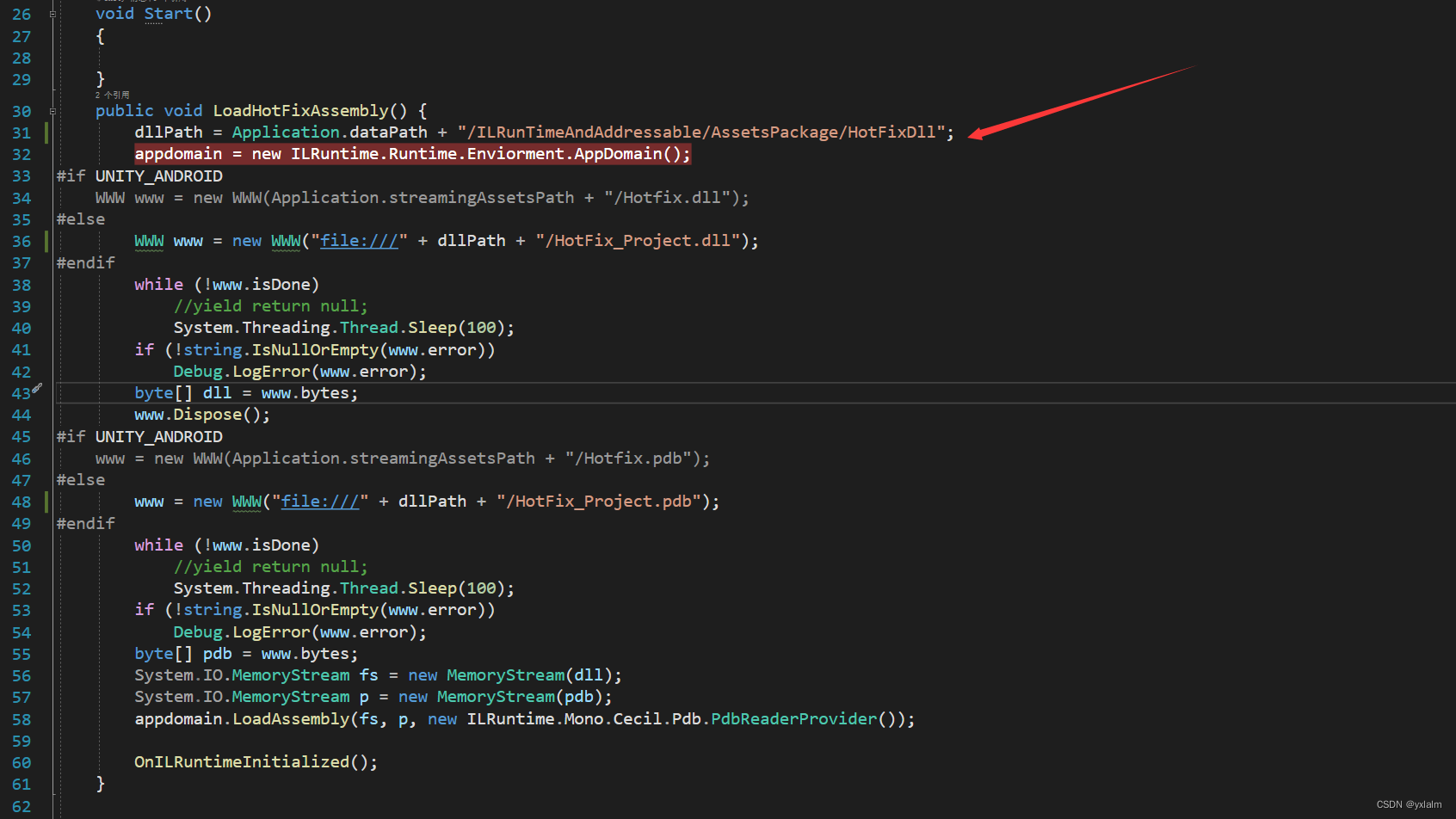Click #if UNITY_ANDROID directive on line 33
Viewport: 1456px width, 819px height.
139,176
